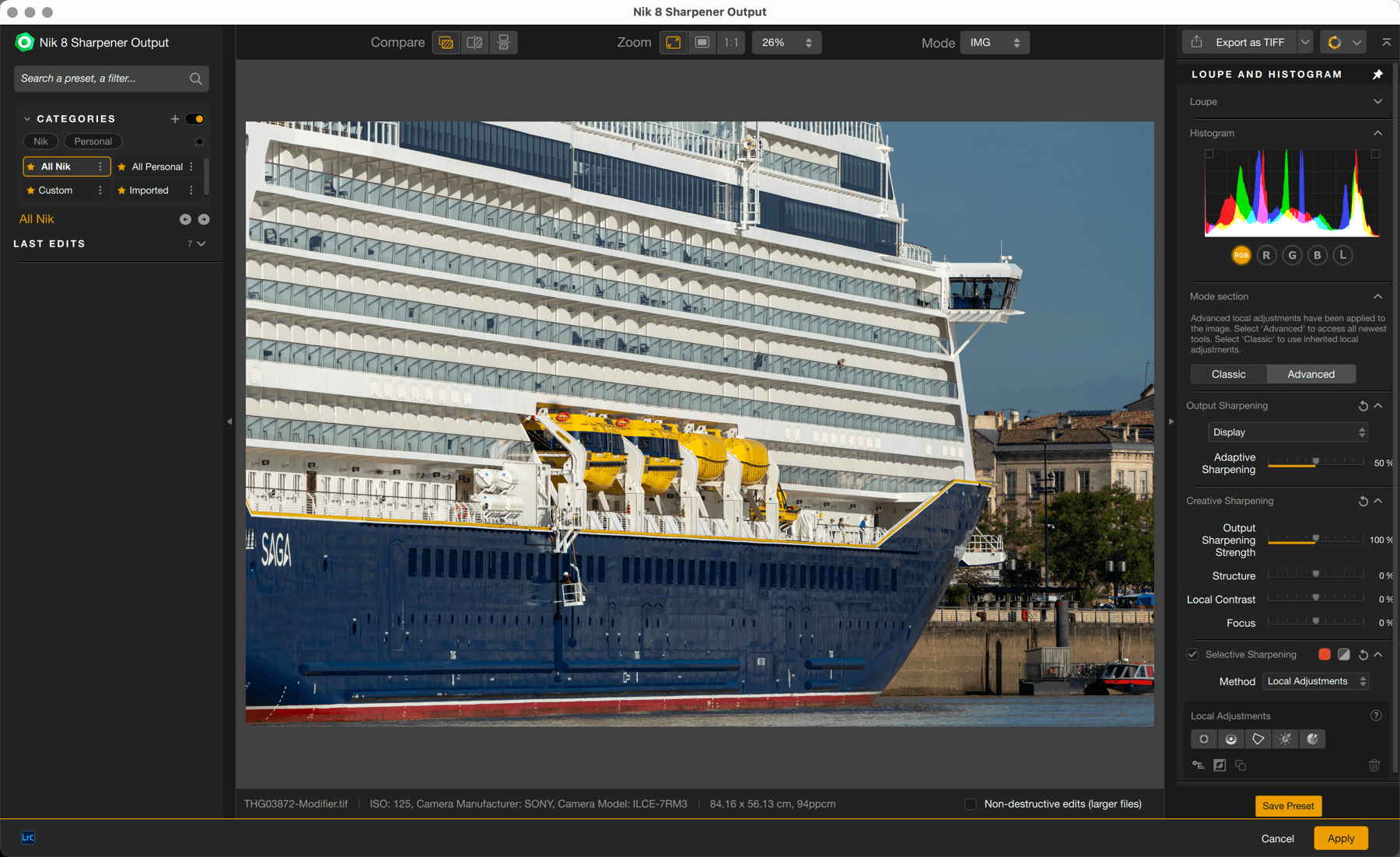1400x857 pixels.
Task: Click the Lrc host icon at bottom left
Action: click(x=28, y=838)
